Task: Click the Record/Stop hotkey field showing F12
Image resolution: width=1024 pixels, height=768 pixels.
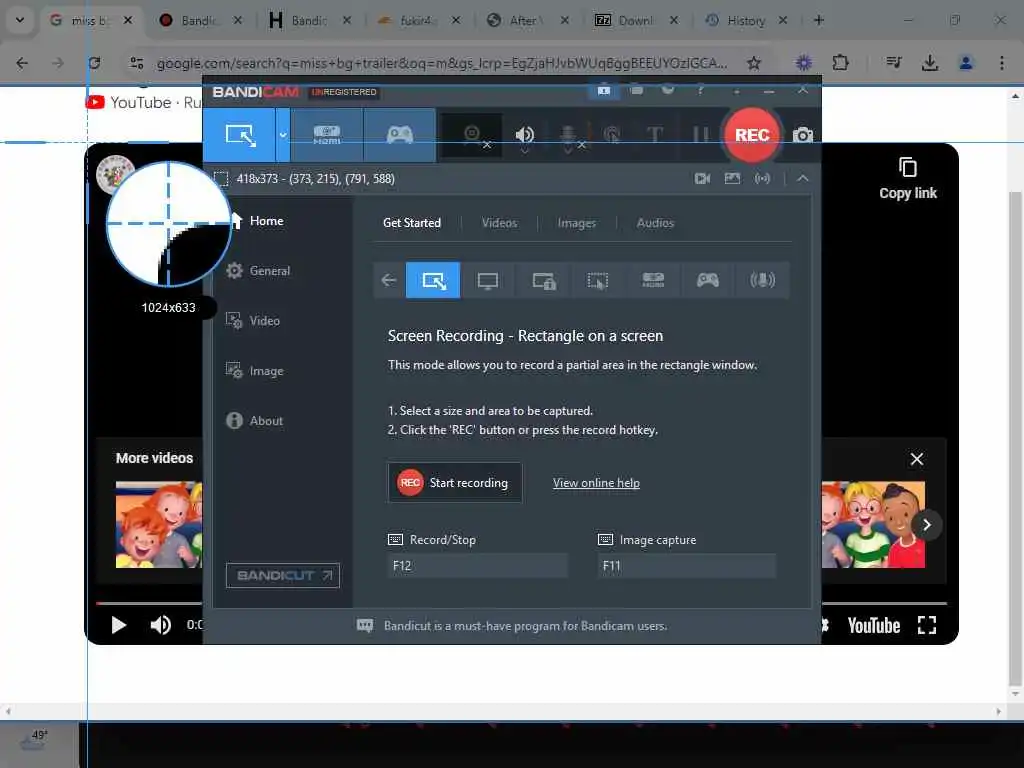Action: pos(477,566)
